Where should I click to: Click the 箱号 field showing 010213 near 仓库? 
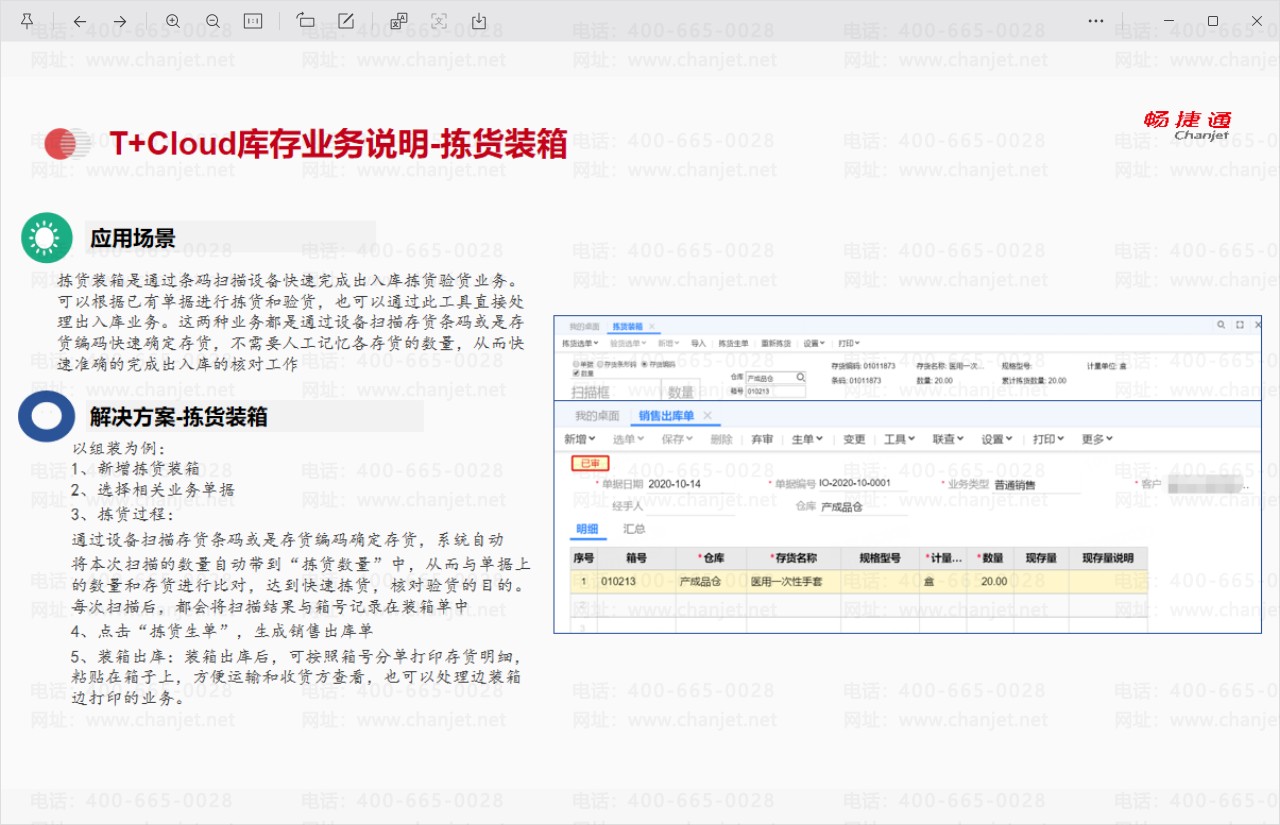click(775, 391)
